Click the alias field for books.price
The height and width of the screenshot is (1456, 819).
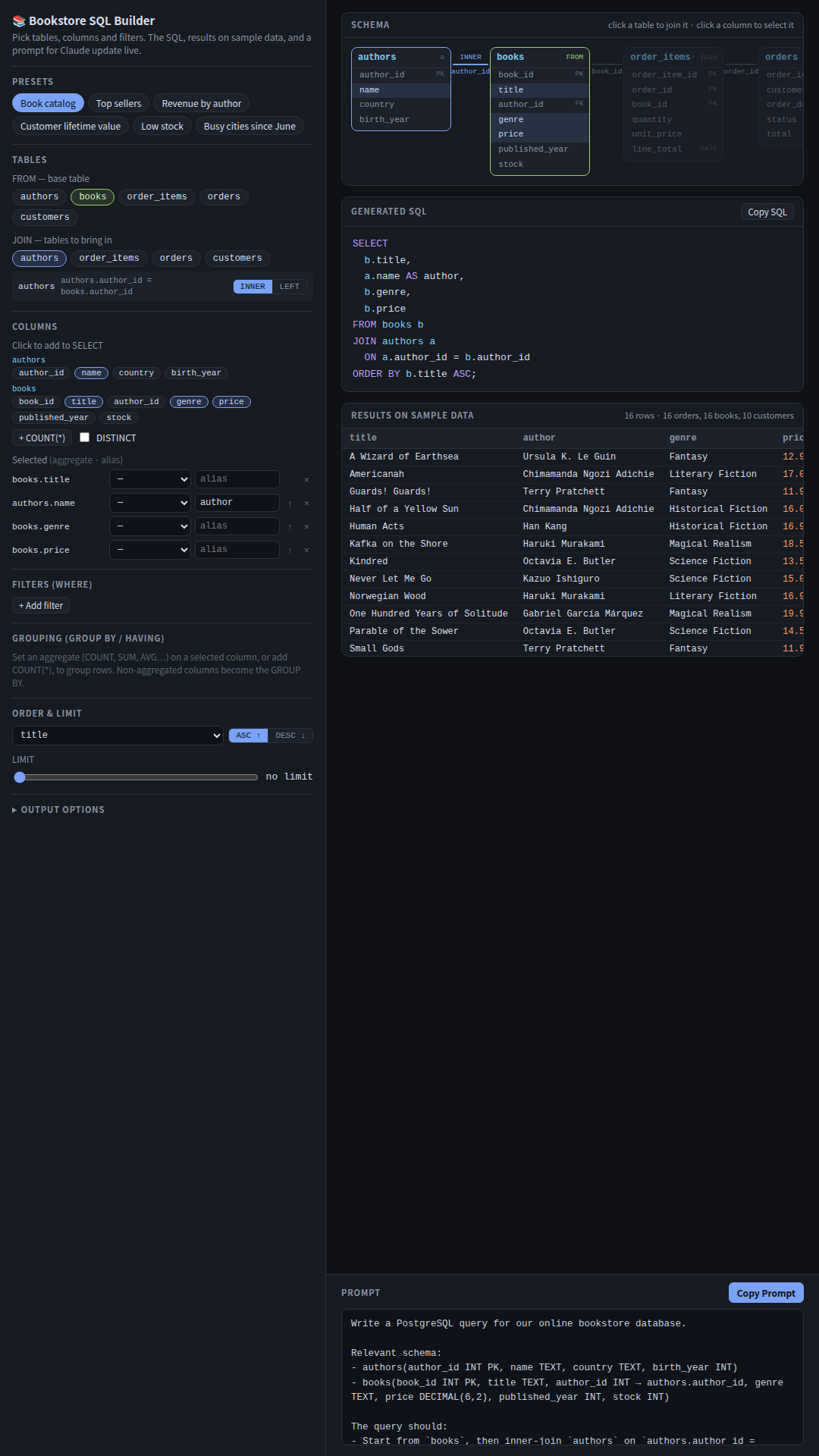click(237, 550)
